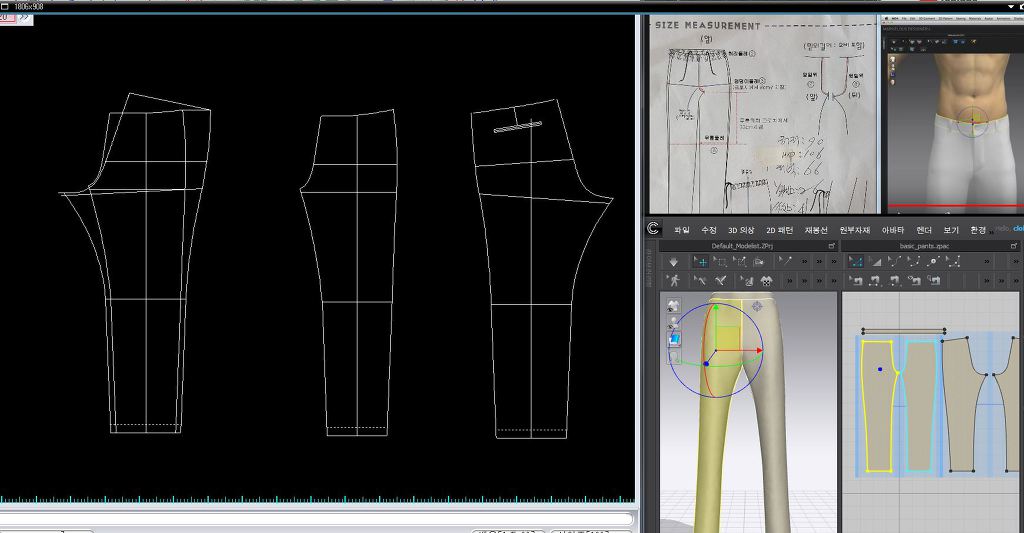
Task: Select the Segment Sewing tool
Action: [x=874, y=281]
